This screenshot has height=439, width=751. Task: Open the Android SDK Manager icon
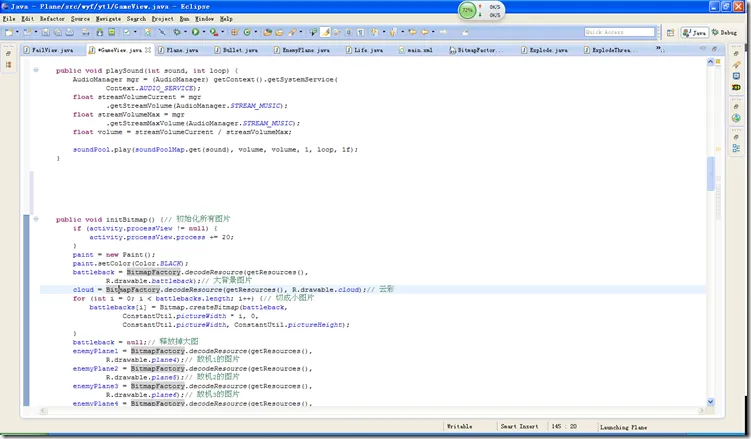click(100, 32)
